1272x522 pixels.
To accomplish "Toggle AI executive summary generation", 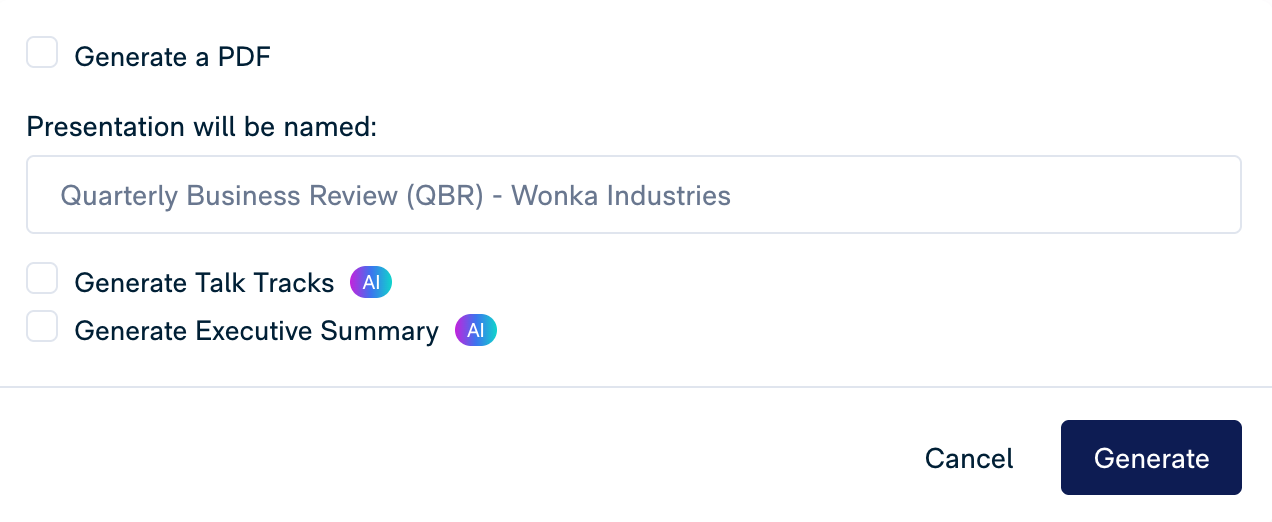I will coord(42,327).
